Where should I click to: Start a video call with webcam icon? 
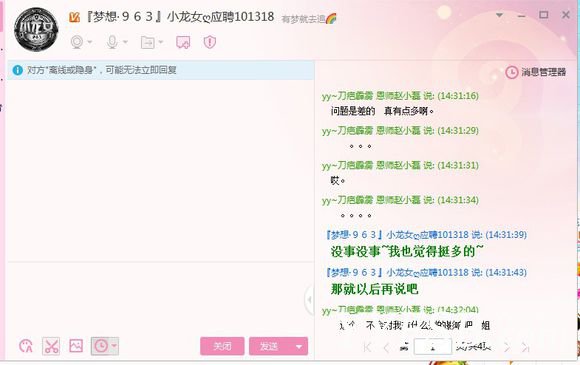click(77, 42)
